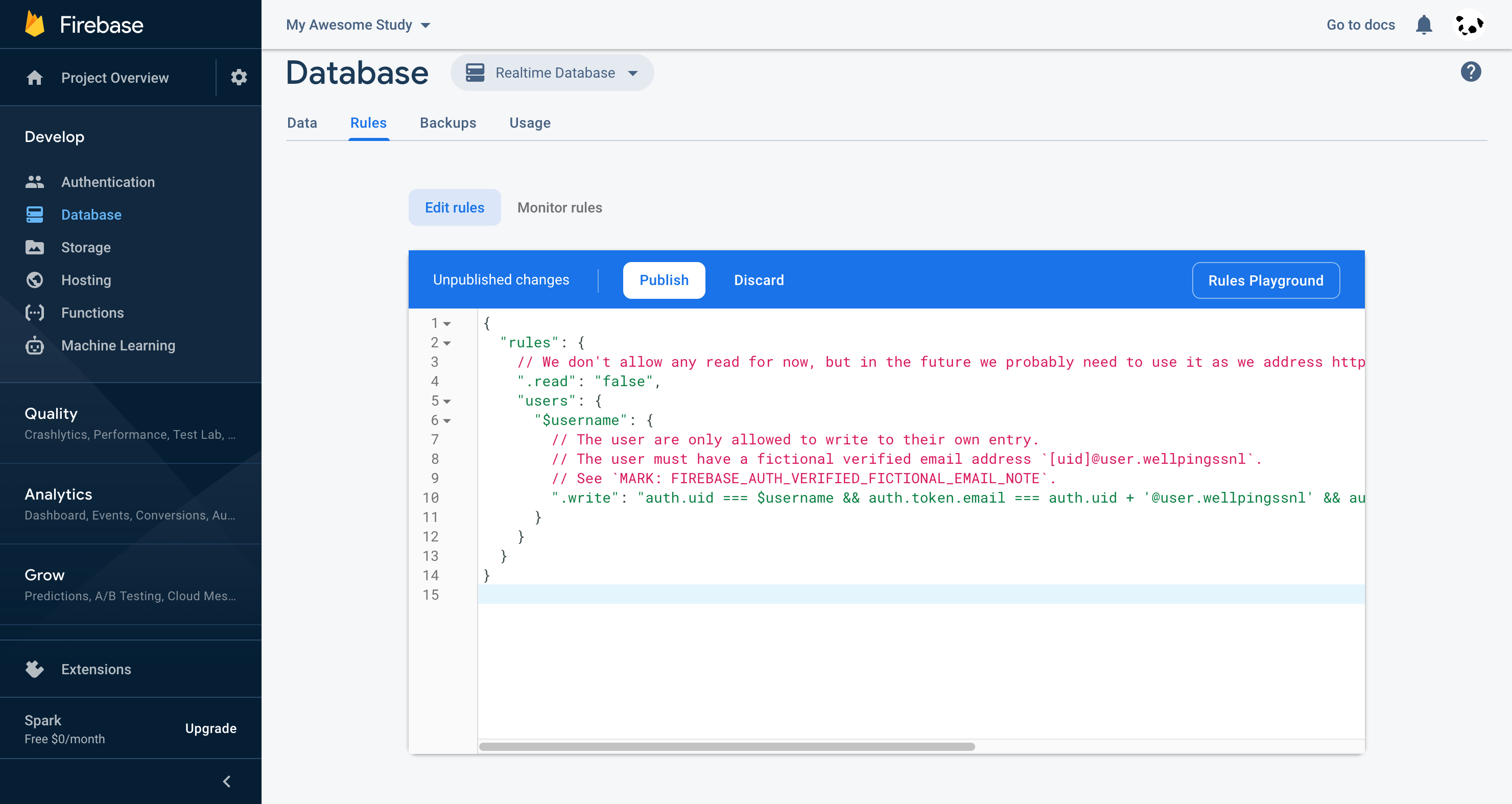Viewport: 1512px width, 804px height.
Task: Select the Functions sidebar icon
Action: pyautogui.click(x=35, y=312)
